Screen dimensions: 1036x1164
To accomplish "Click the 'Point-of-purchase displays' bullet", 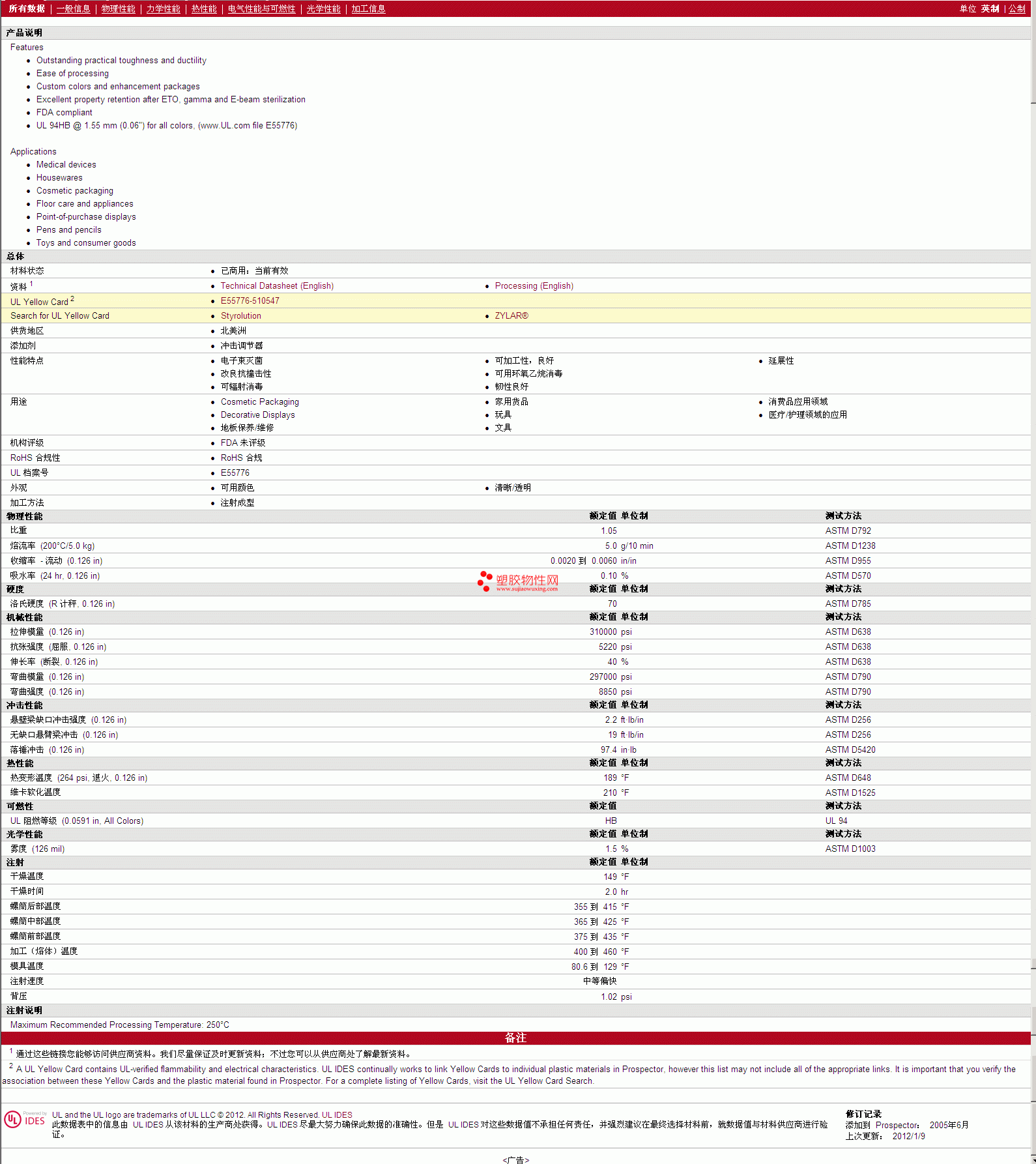I will (x=86, y=217).
